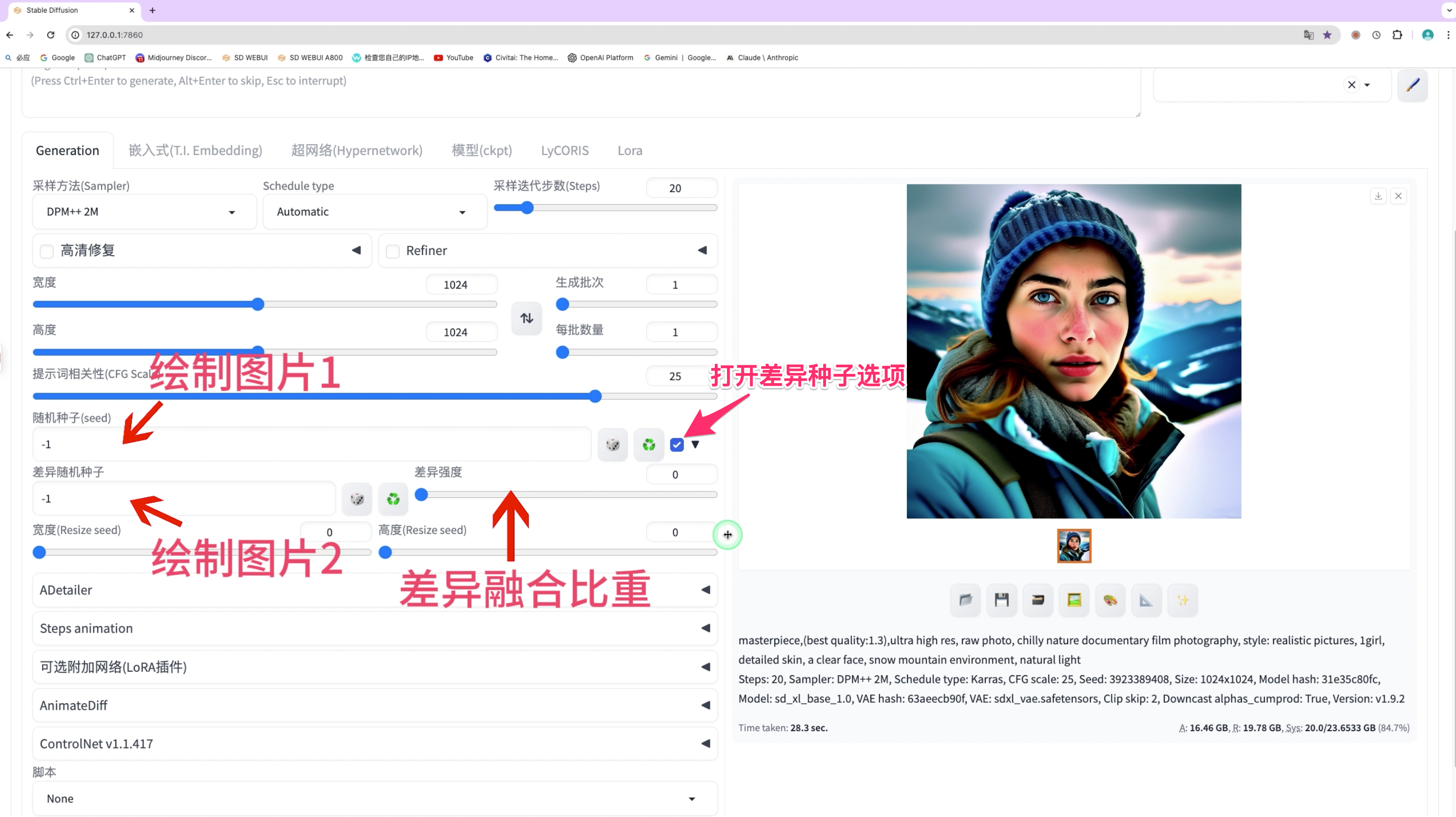Click the 生成批次 slider handle
Viewport: 1456px width, 817px height.
[562, 304]
